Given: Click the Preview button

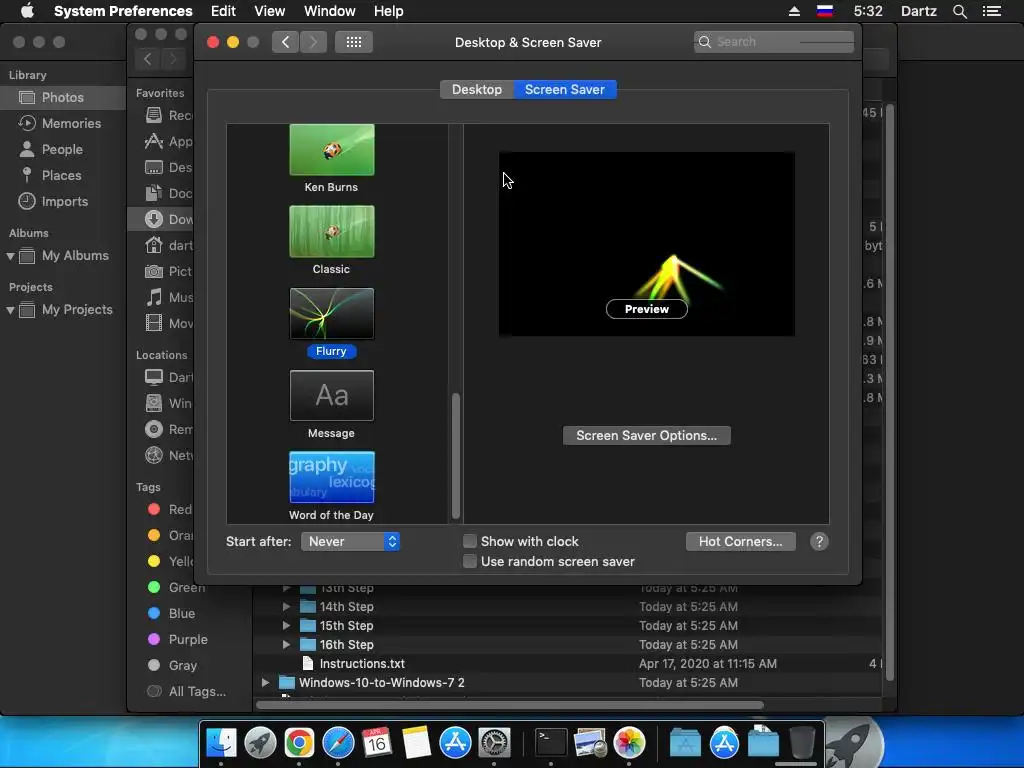Looking at the screenshot, I should [x=647, y=309].
